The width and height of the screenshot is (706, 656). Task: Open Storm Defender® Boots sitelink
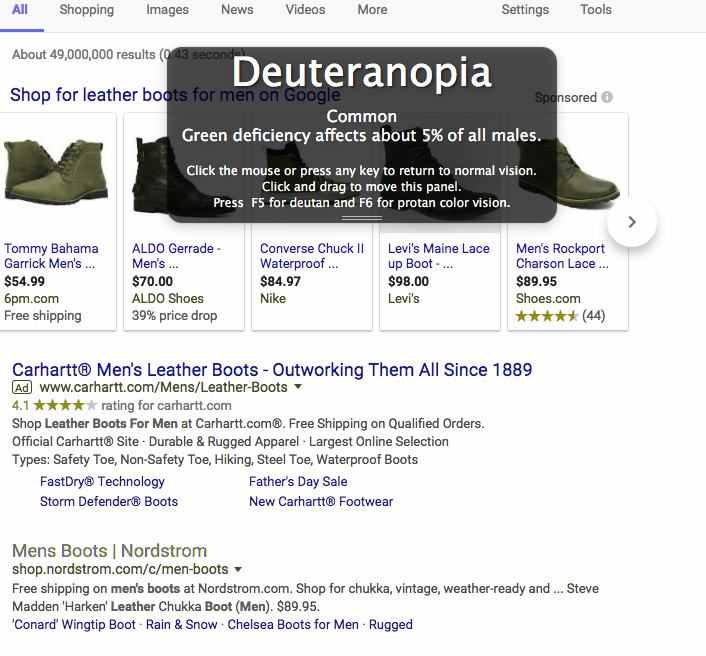tap(109, 502)
